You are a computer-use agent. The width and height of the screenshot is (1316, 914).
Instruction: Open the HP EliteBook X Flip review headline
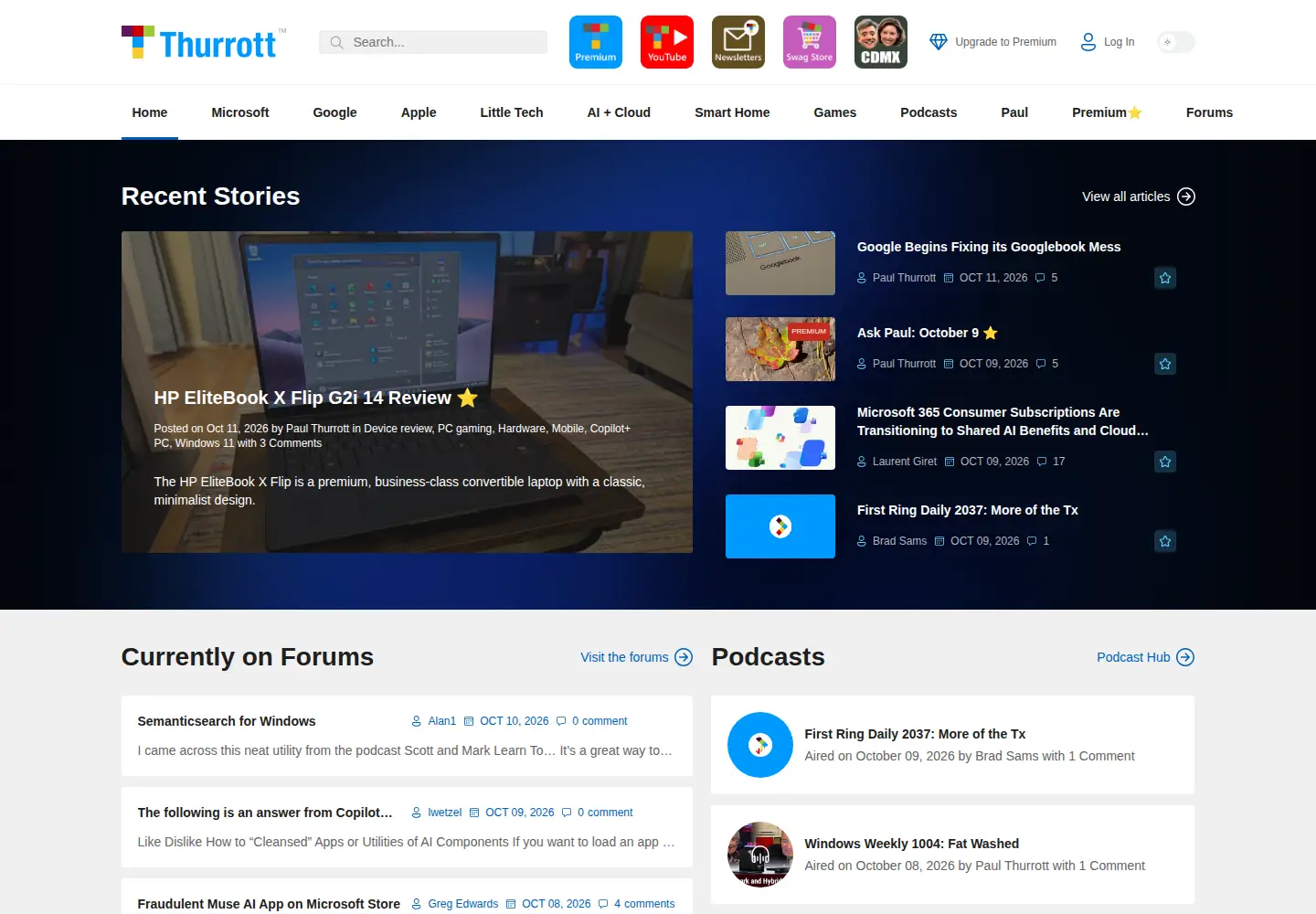tap(315, 398)
